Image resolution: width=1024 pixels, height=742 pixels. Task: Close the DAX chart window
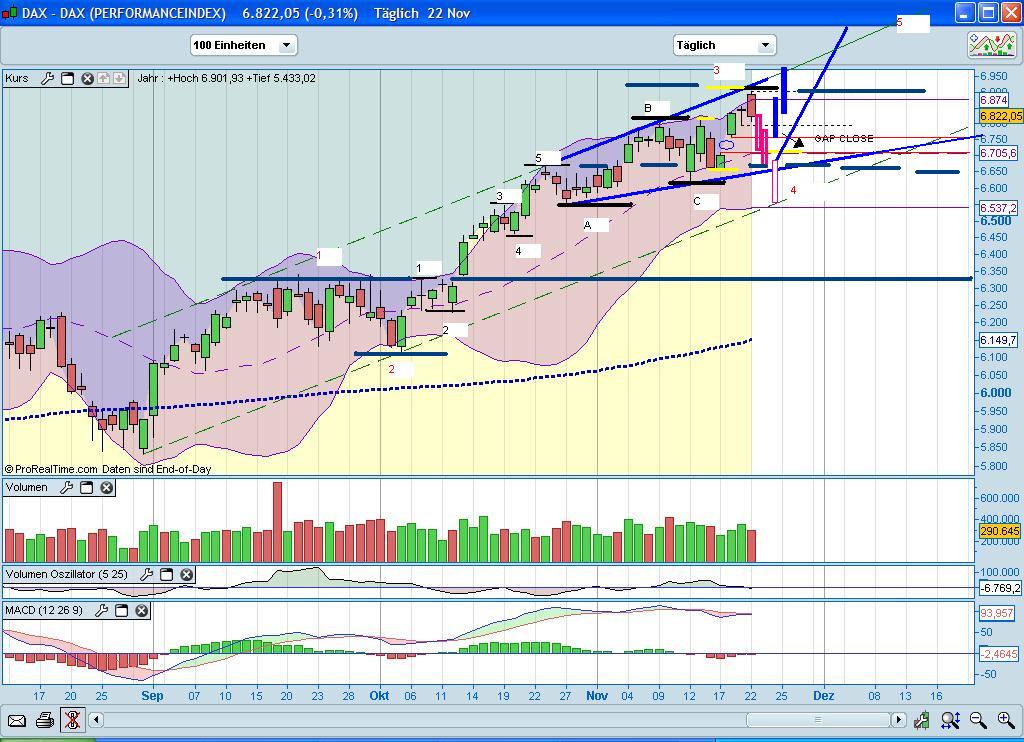(x=1011, y=12)
